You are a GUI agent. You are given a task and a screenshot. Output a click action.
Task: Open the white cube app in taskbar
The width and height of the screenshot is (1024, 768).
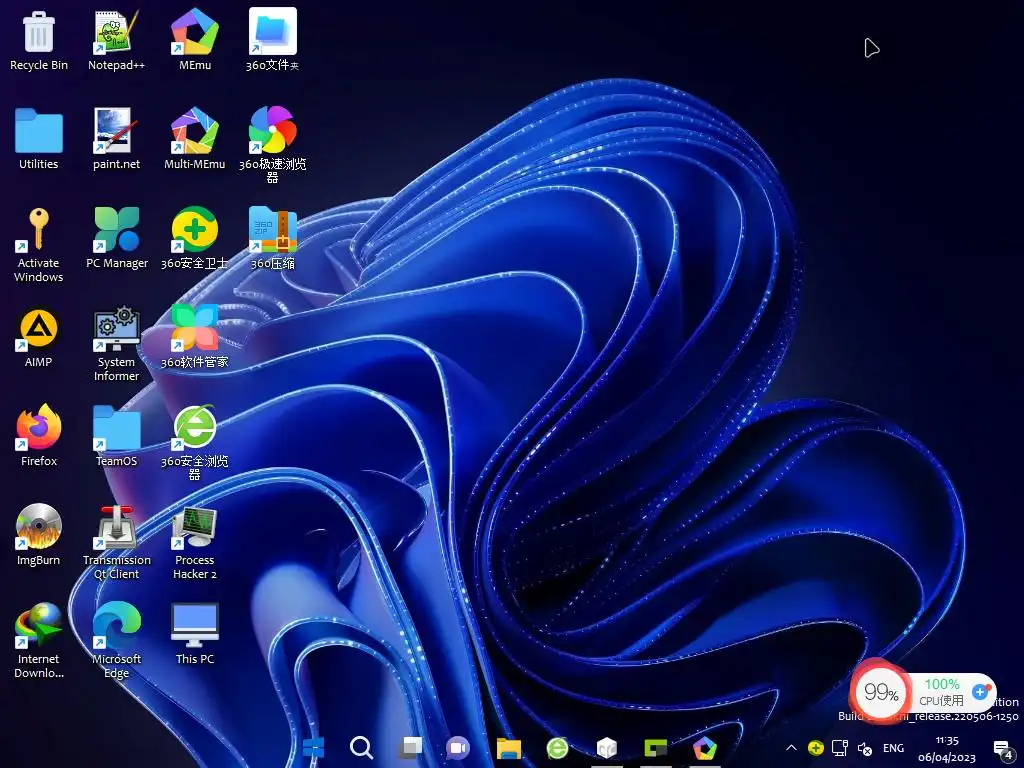[x=607, y=748]
